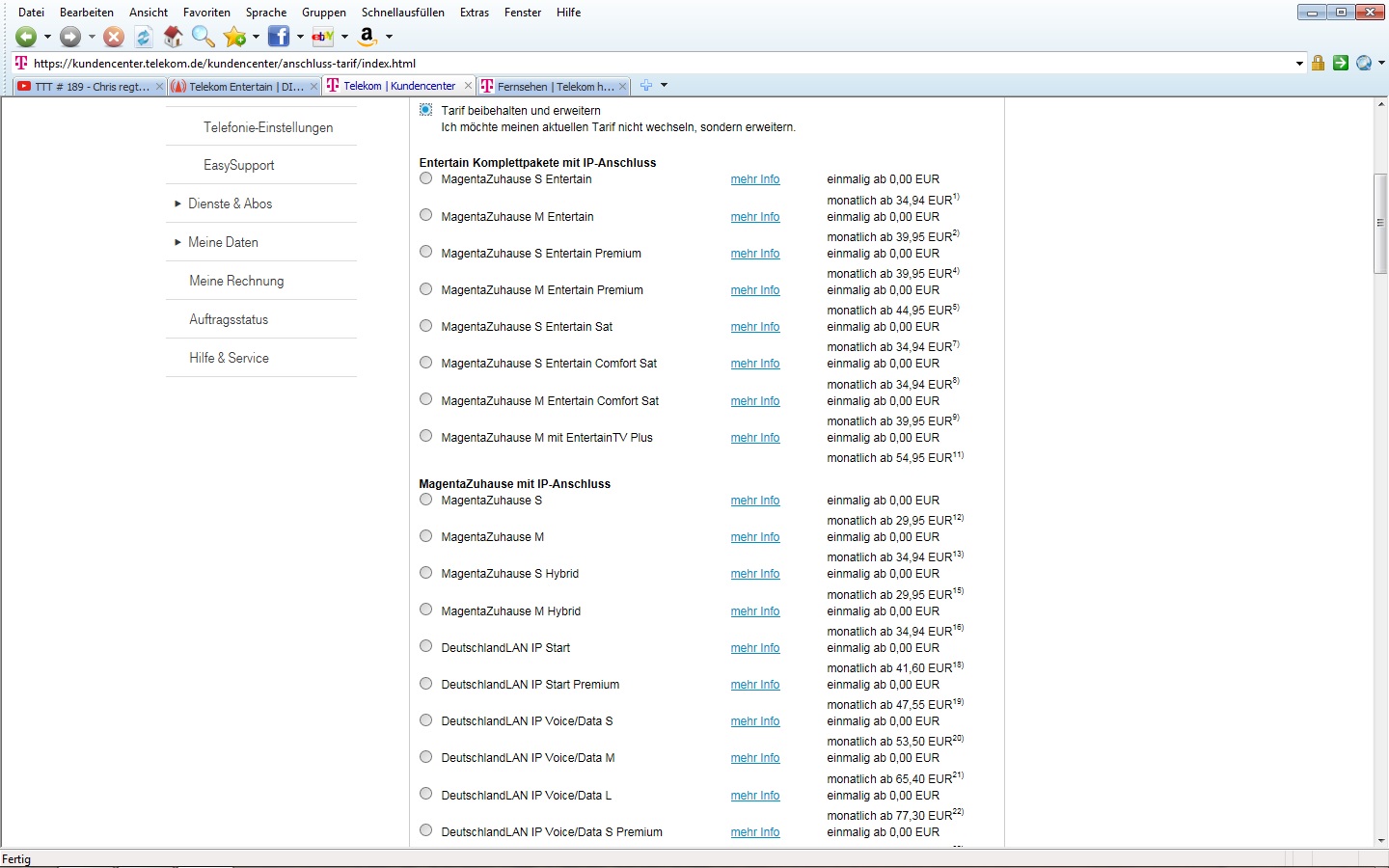1389x868 pixels.
Task: Select Tarif beibehalten und erweitern option
Action: [x=425, y=110]
